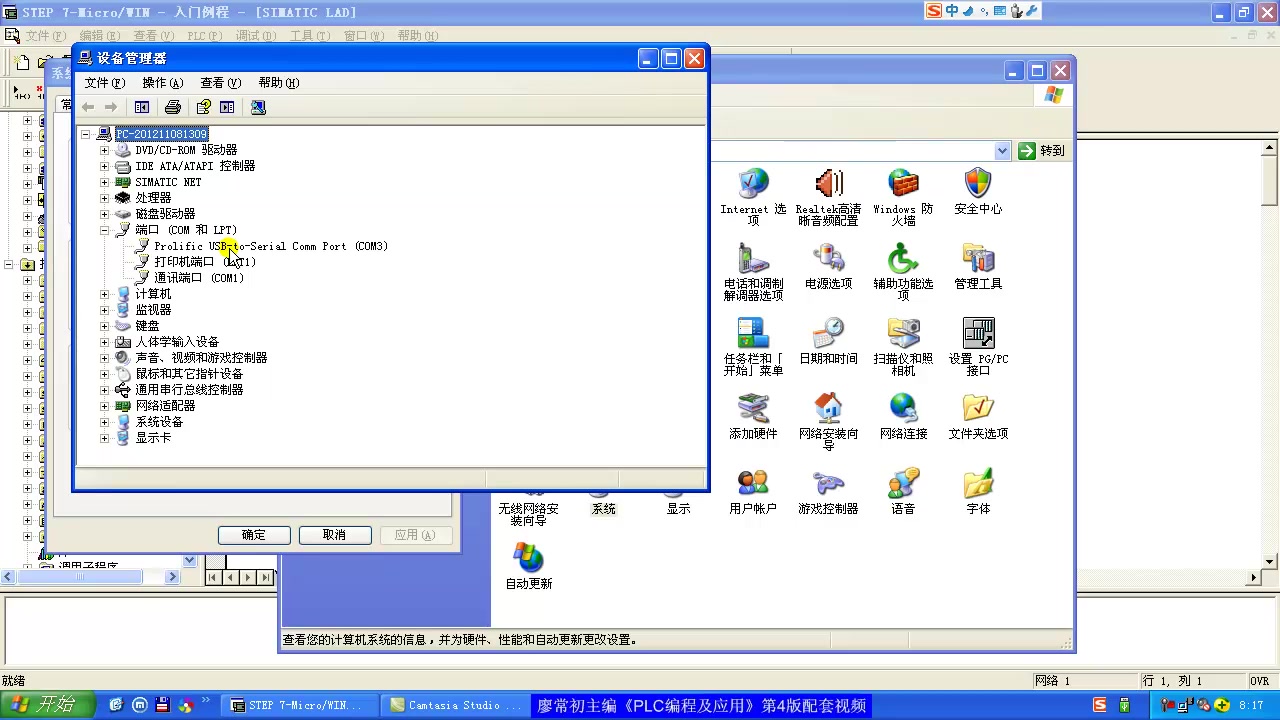Open the 帮助(H) menu in Device Manager

(x=278, y=83)
